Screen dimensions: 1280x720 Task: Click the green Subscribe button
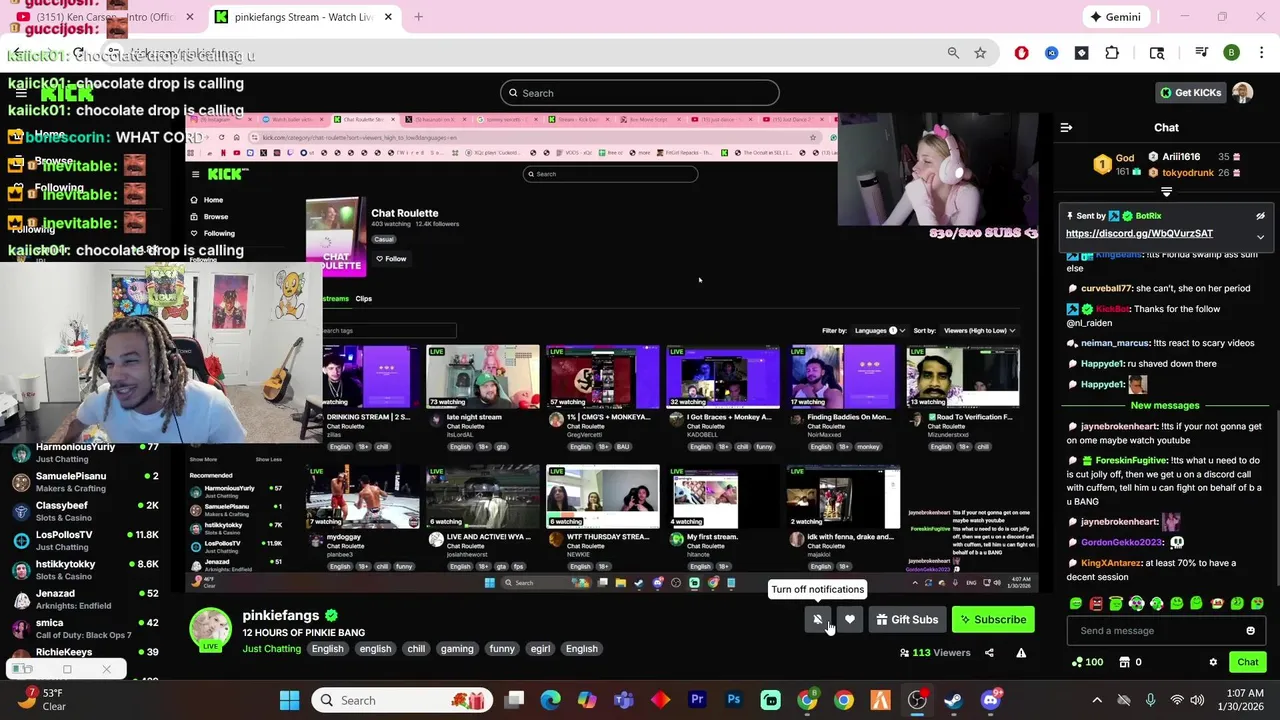(993, 620)
